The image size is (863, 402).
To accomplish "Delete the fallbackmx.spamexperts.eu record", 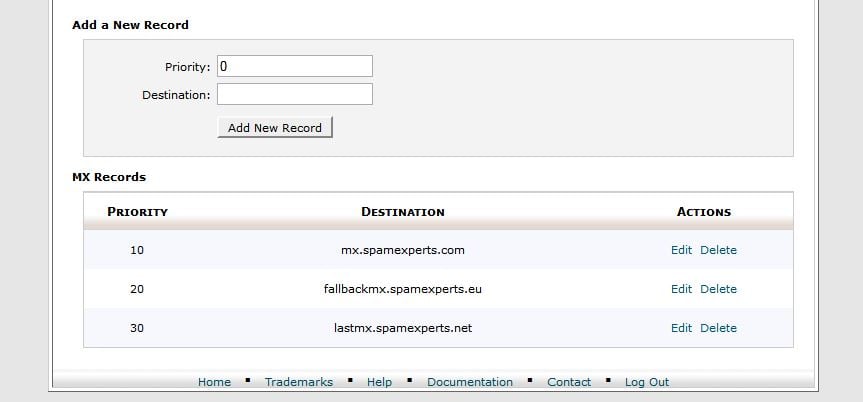I will [x=718, y=289].
